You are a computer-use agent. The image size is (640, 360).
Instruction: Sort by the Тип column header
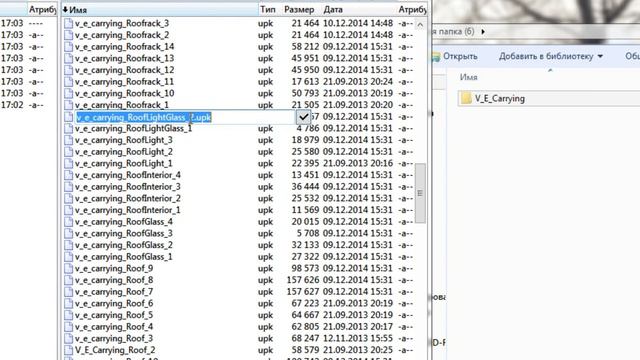point(268,9)
